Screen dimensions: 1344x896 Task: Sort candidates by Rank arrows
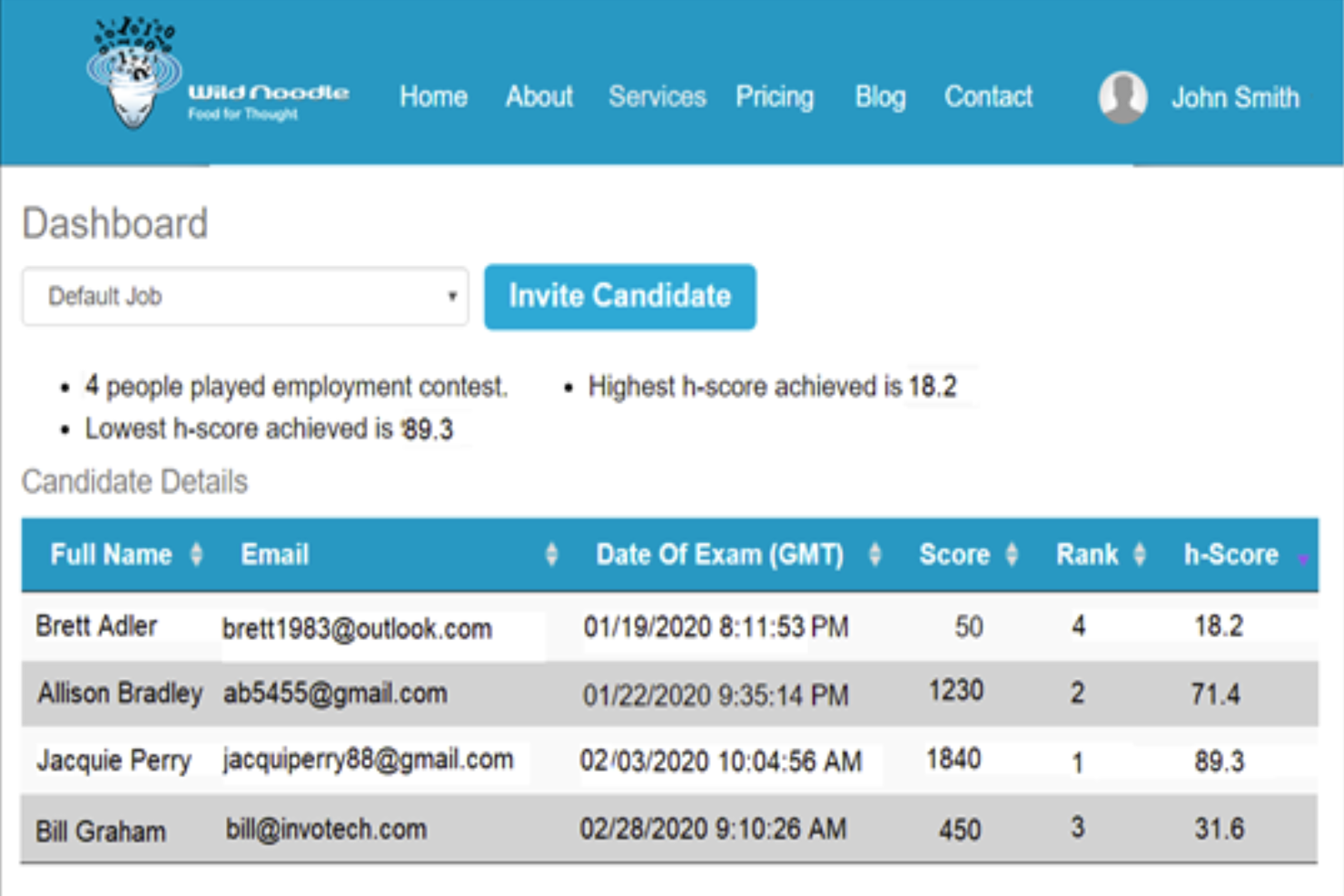(x=1140, y=555)
